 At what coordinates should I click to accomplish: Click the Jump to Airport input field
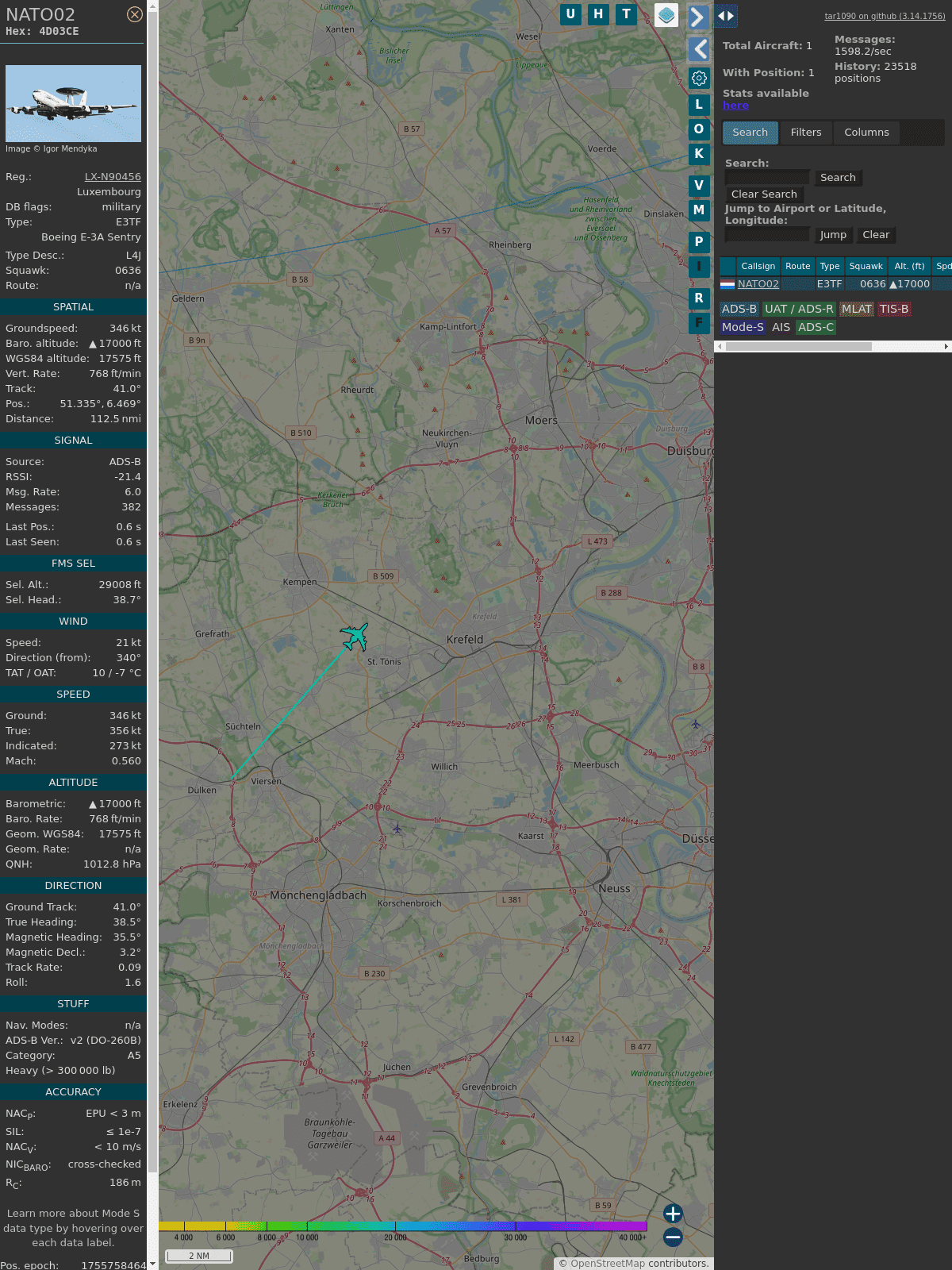click(x=767, y=235)
